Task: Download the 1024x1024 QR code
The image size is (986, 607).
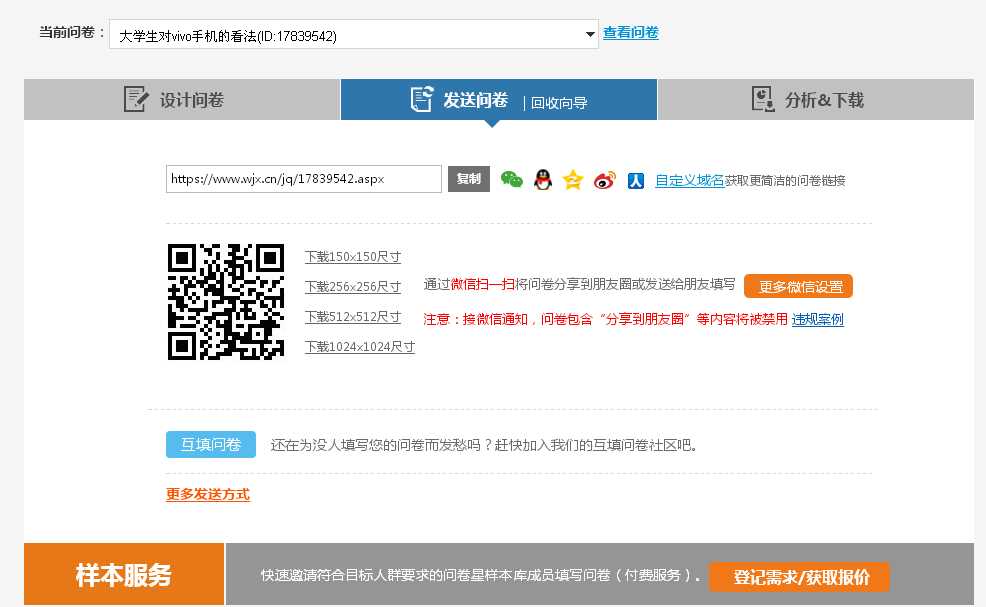Action: 360,347
